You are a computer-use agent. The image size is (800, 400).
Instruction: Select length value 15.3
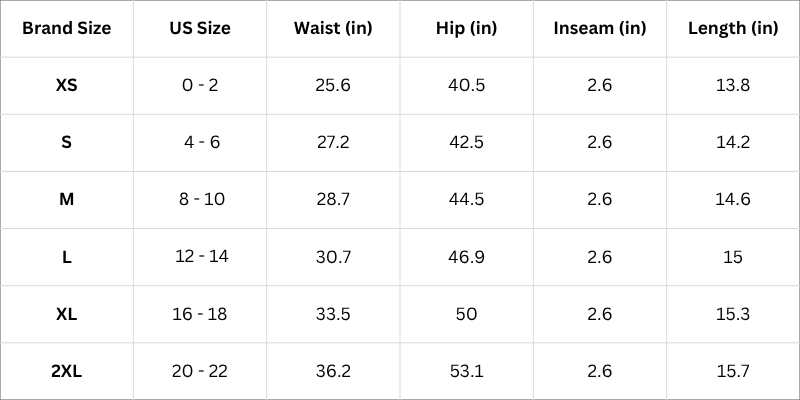pos(733,314)
